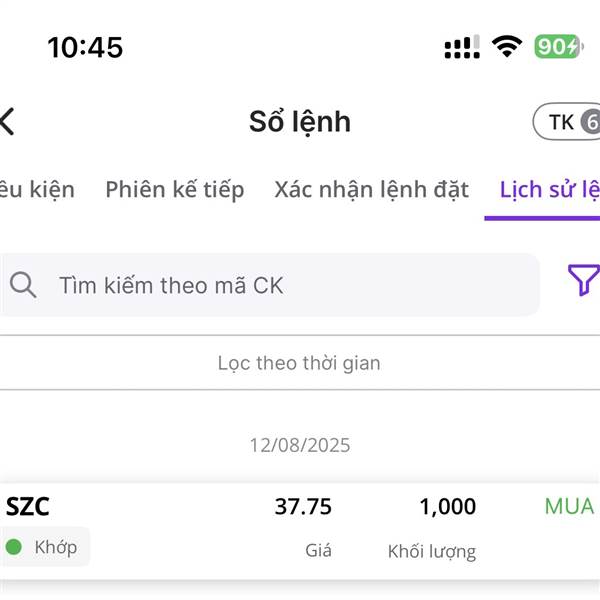The width and height of the screenshot is (600, 600).
Task: Switch to the Xác nhận lệnh đặt tab
Action: tap(372, 189)
